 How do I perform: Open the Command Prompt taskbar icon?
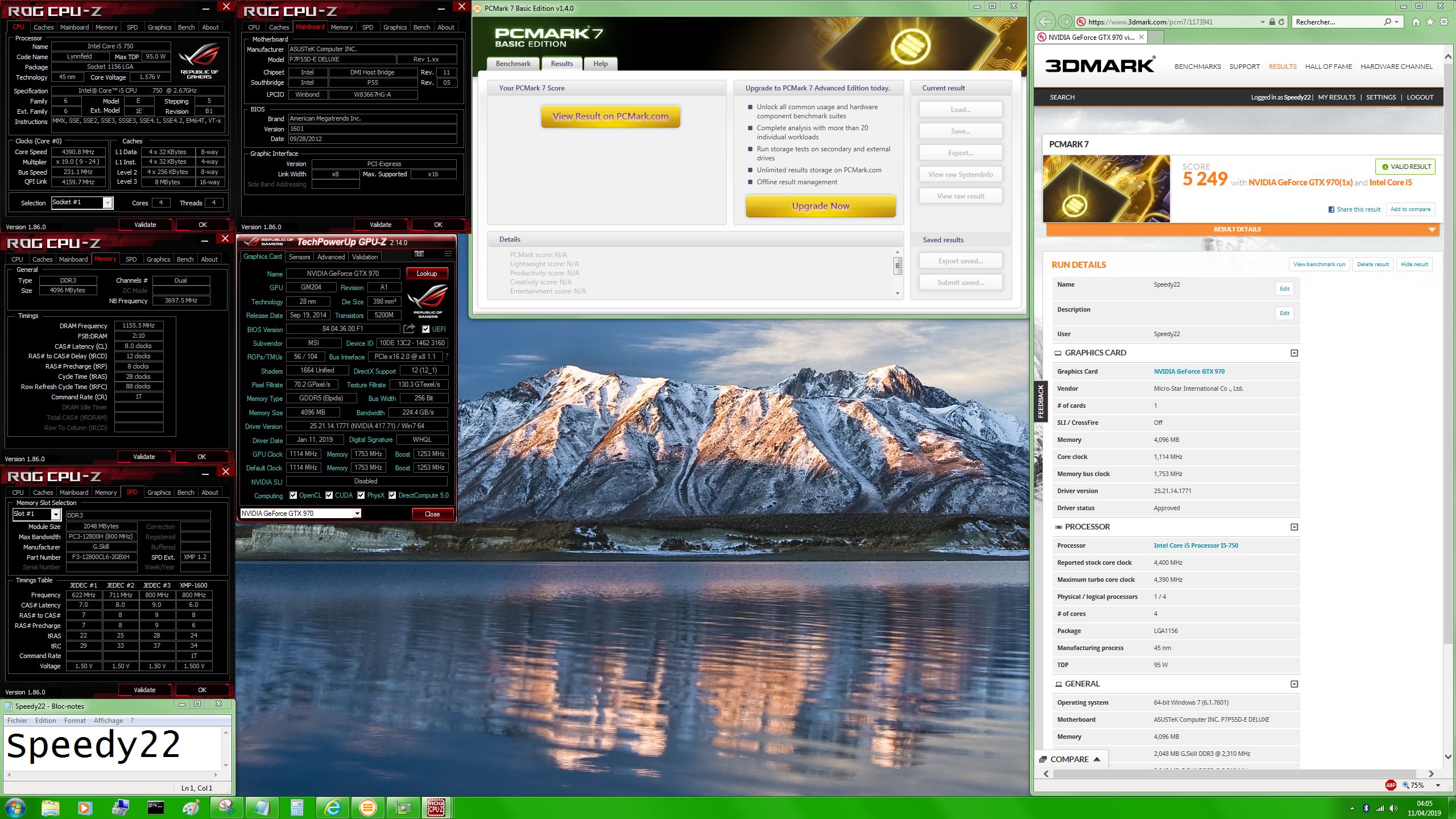[x=155, y=808]
